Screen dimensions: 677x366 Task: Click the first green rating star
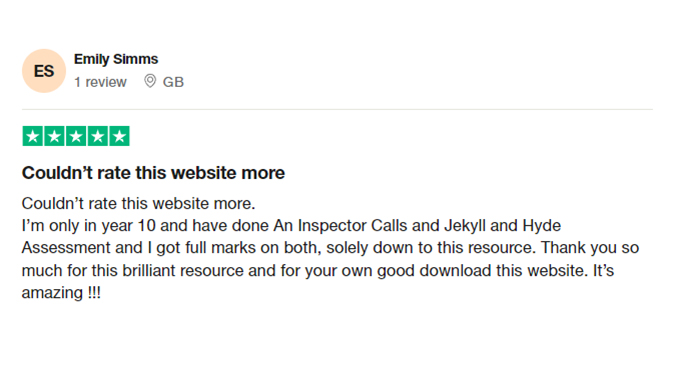point(32,136)
